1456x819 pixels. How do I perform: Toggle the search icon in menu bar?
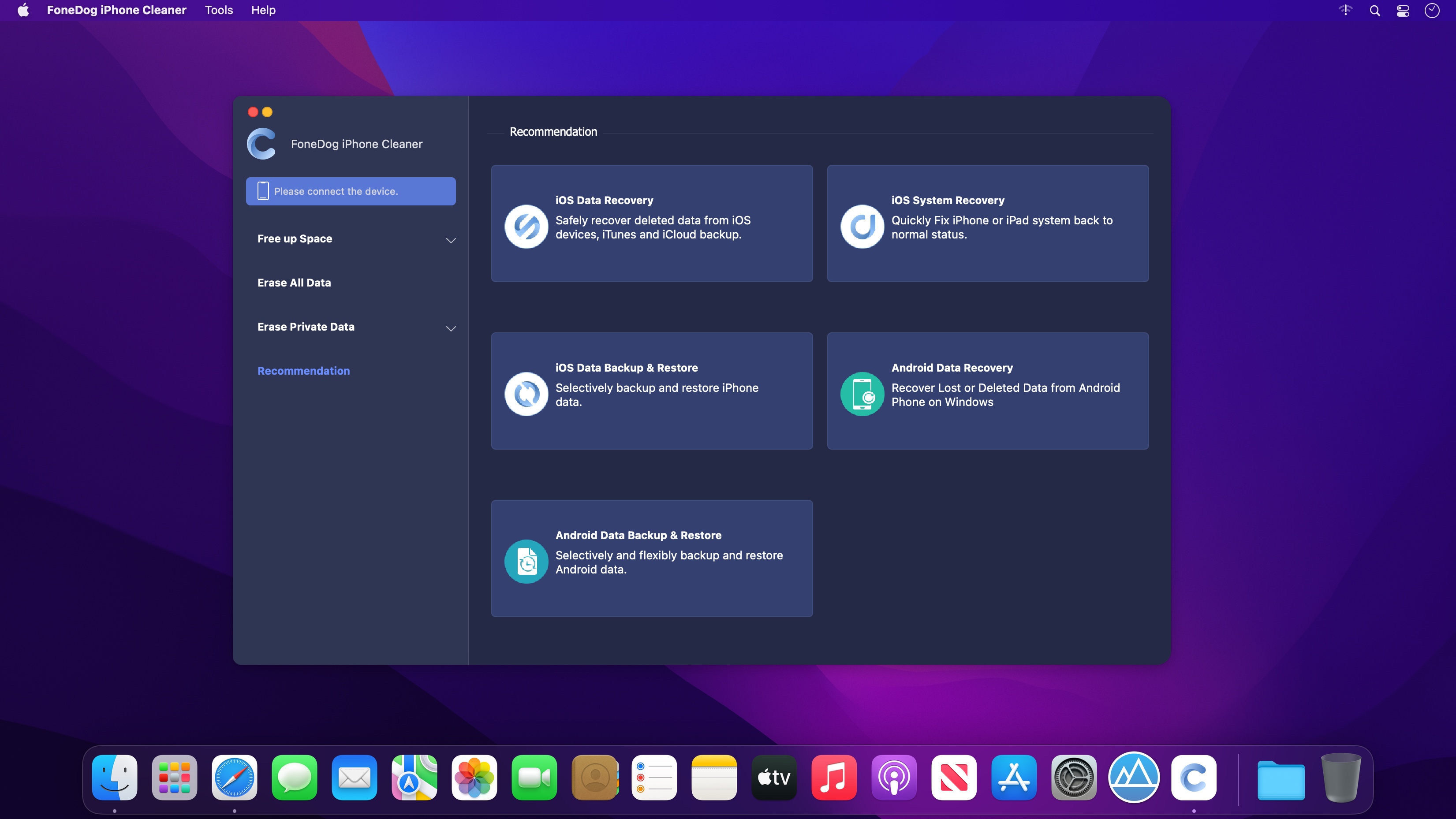(1375, 11)
